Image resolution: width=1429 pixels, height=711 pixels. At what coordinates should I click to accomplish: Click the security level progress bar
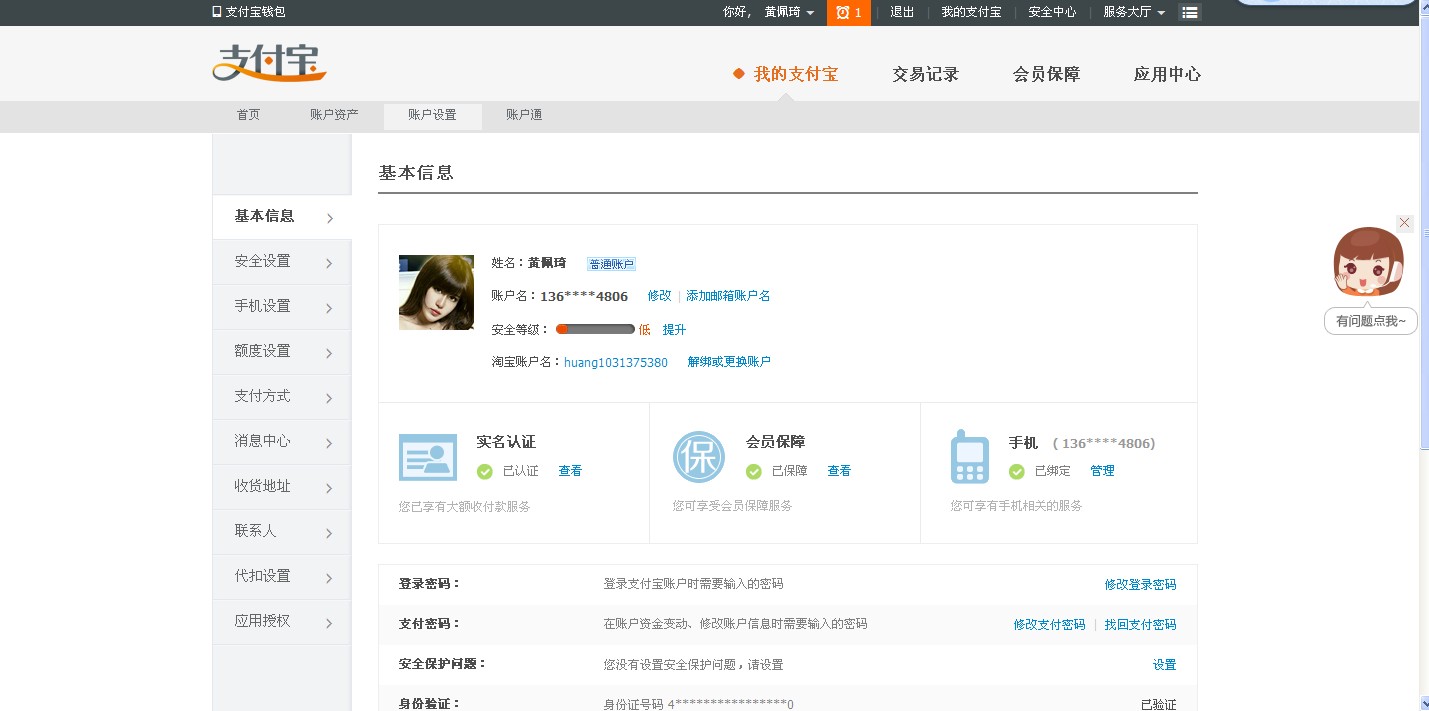coord(595,329)
